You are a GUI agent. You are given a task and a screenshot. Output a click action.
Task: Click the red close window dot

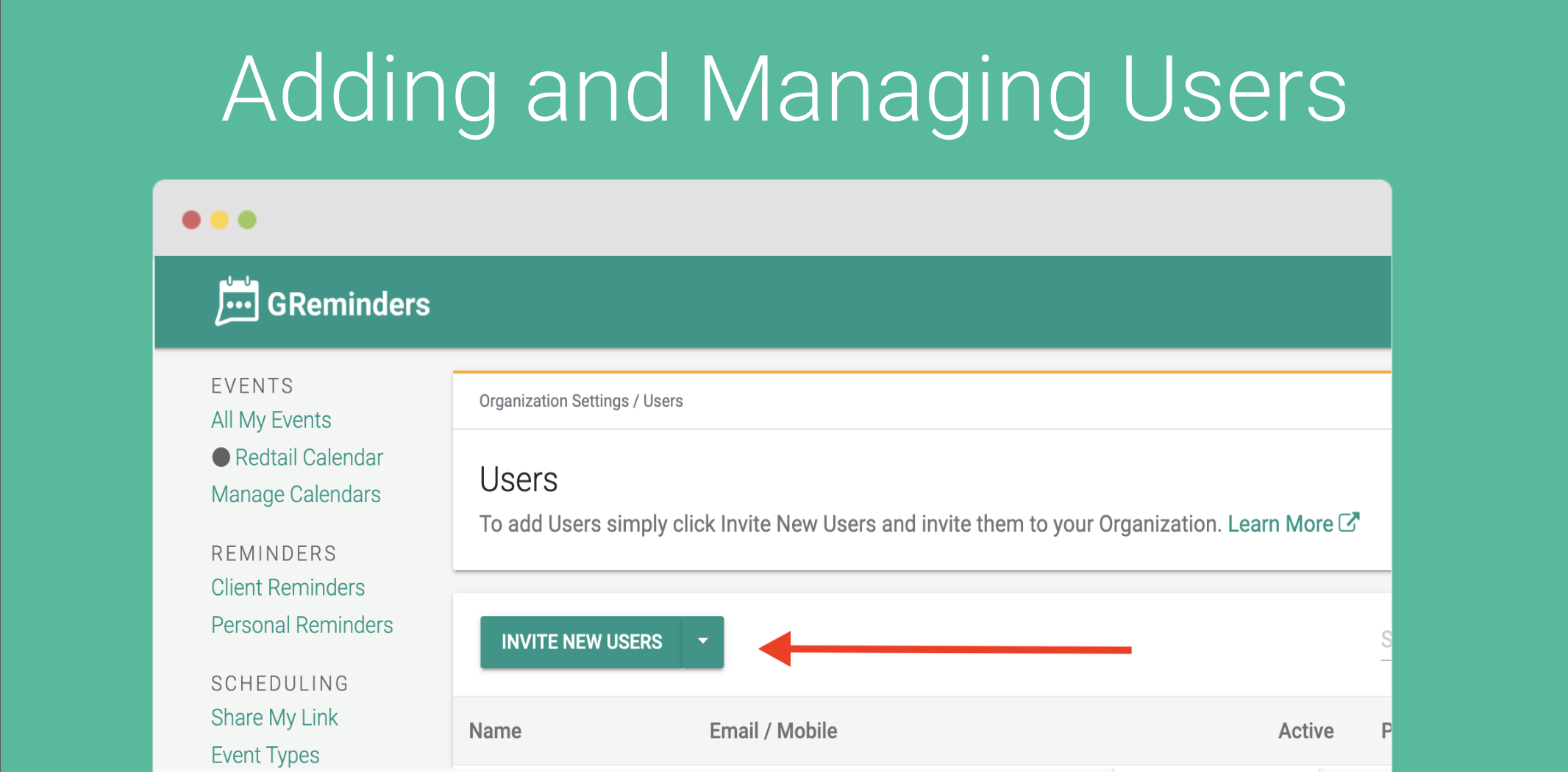point(191,220)
